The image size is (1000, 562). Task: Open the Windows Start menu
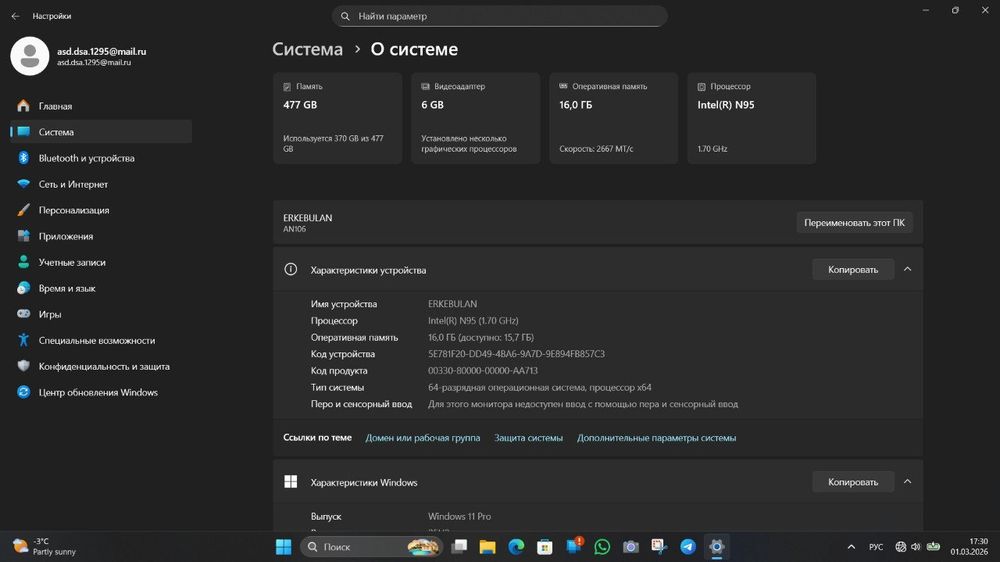click(x=284, y=547)
